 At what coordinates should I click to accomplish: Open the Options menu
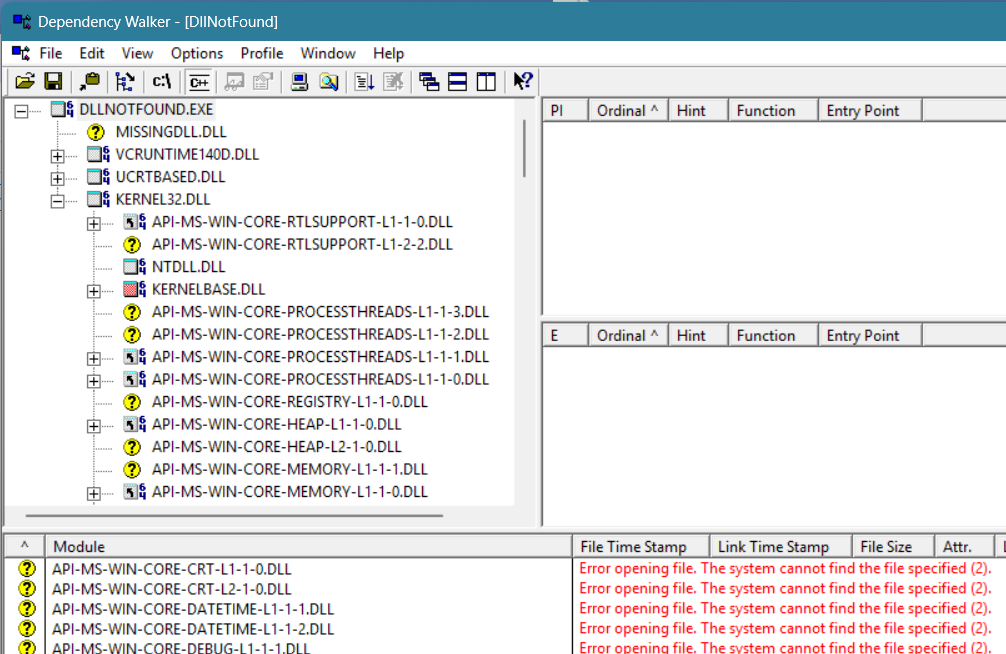(197, 53)
